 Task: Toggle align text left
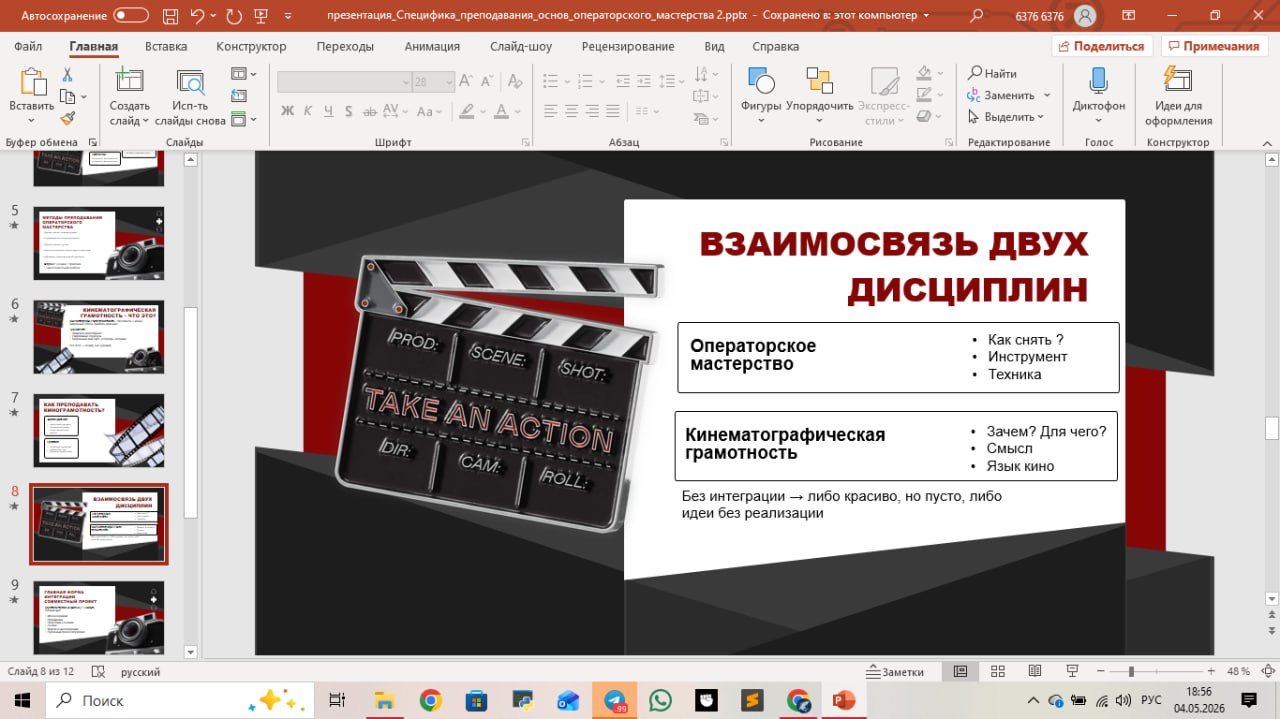click(548, 111)
